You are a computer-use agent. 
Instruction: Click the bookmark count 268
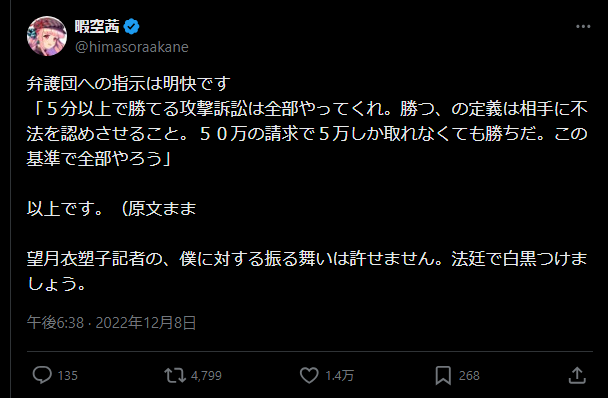(x=469, y=376)
